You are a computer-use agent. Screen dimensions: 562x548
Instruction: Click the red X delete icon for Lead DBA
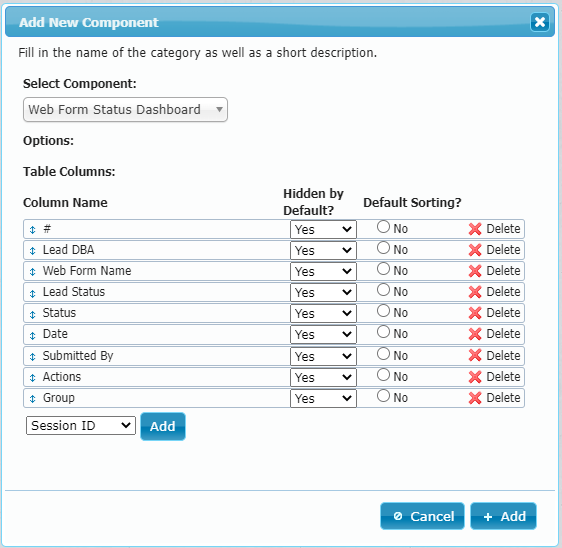pyautogui.click(x=475, y=250)
